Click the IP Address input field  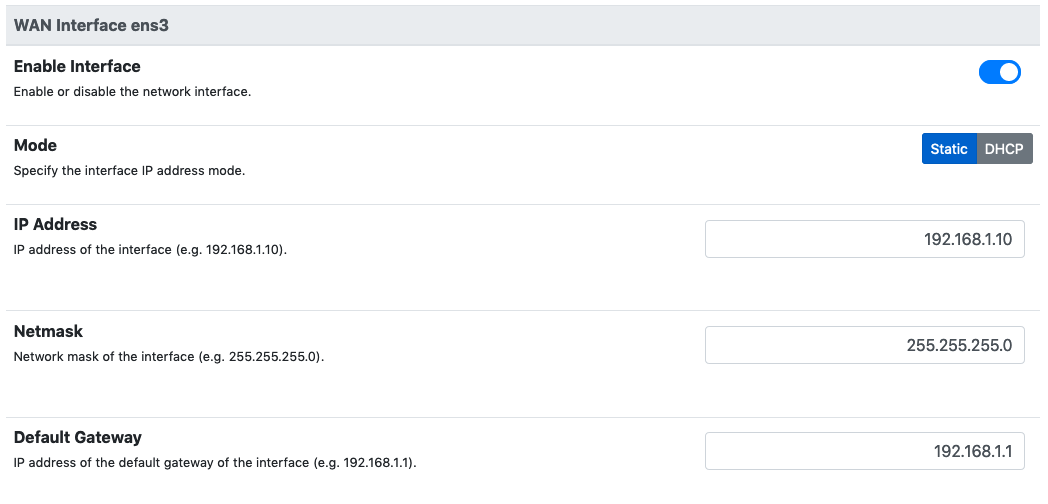[x=864, y=239]
